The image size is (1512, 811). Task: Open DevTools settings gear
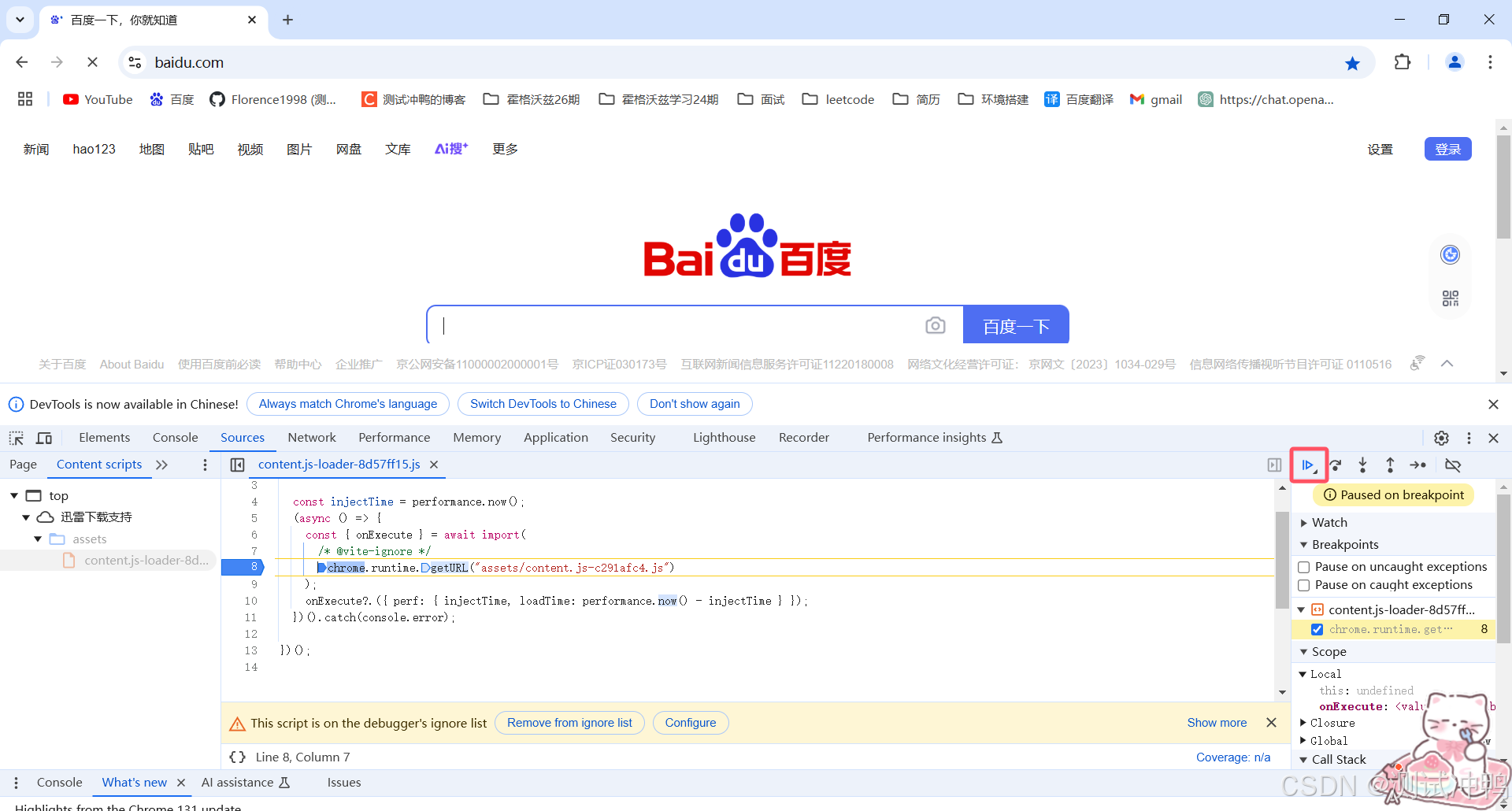(1441, 438)
